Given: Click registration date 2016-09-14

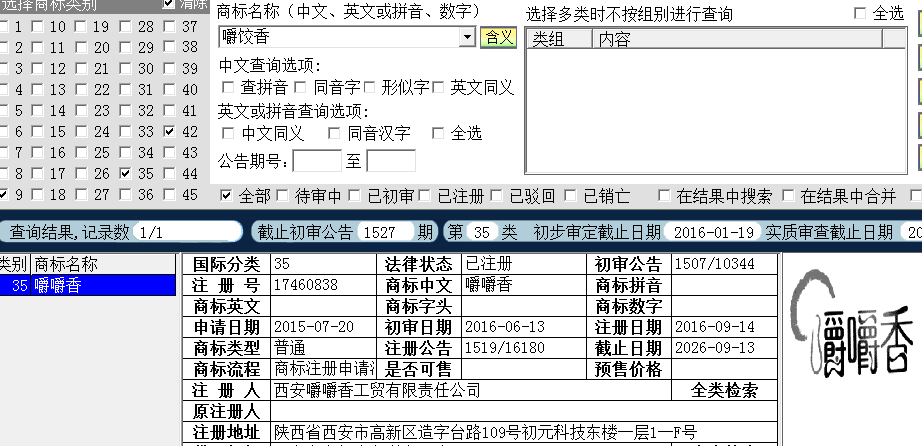Looking at the screenshot, I should pos(714,327).
